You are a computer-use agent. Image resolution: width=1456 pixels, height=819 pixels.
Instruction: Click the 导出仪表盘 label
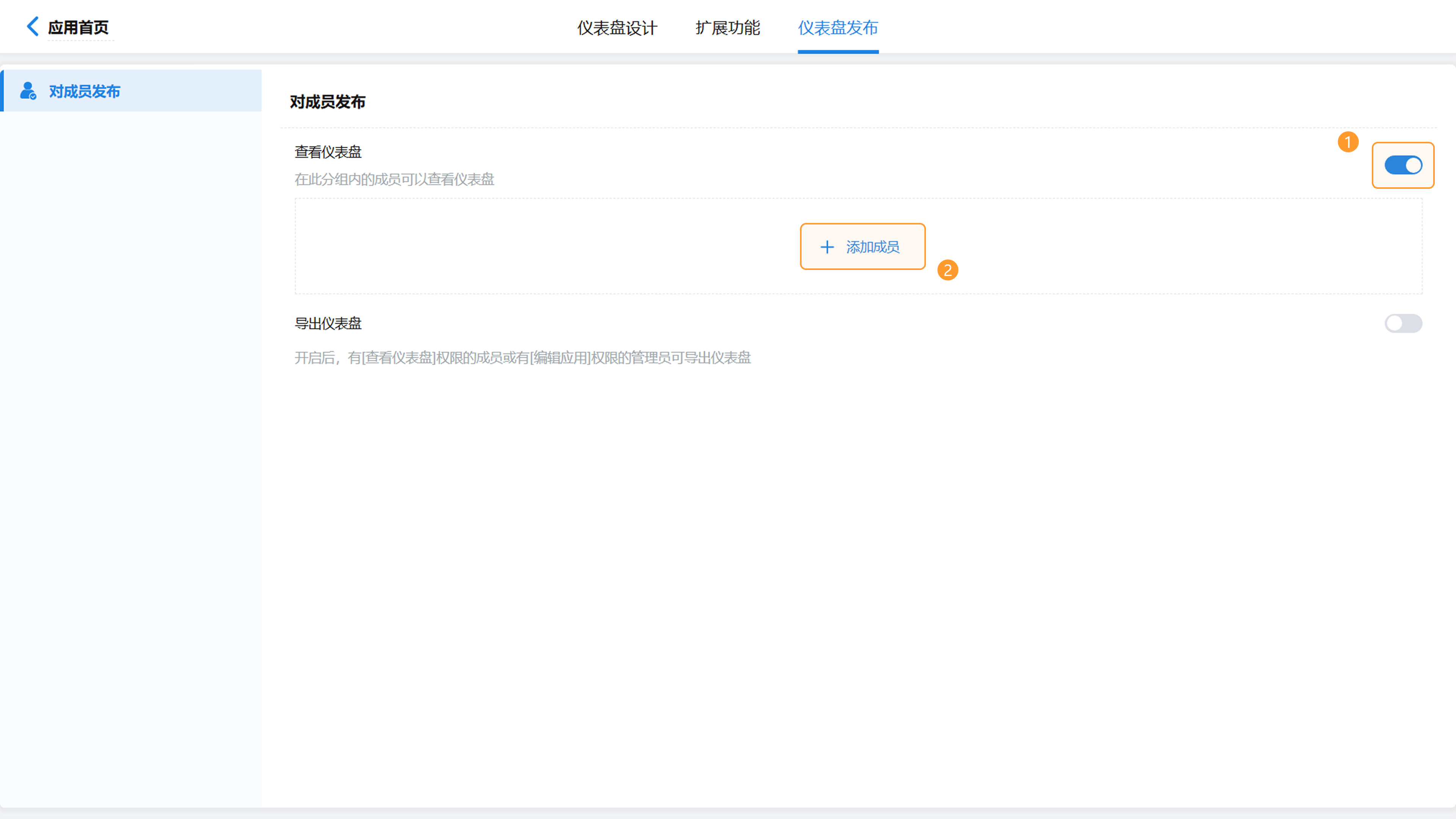pyautogui.click(x=328, y=323)
